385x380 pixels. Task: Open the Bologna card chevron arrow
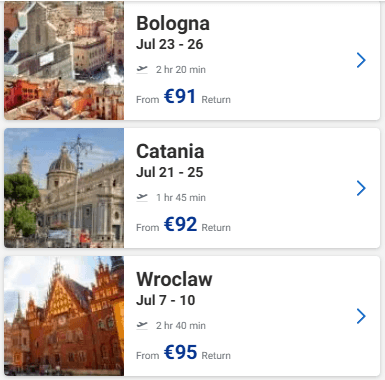361,60
